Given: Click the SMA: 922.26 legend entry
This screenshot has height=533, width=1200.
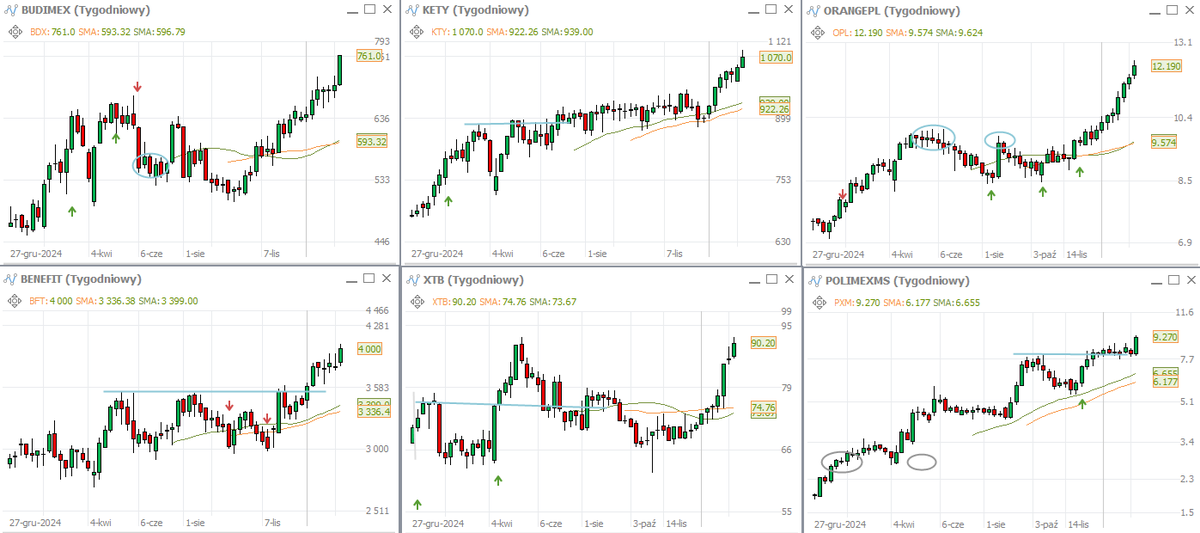Looking at the screenshot, I should click(x=514, y=31).
